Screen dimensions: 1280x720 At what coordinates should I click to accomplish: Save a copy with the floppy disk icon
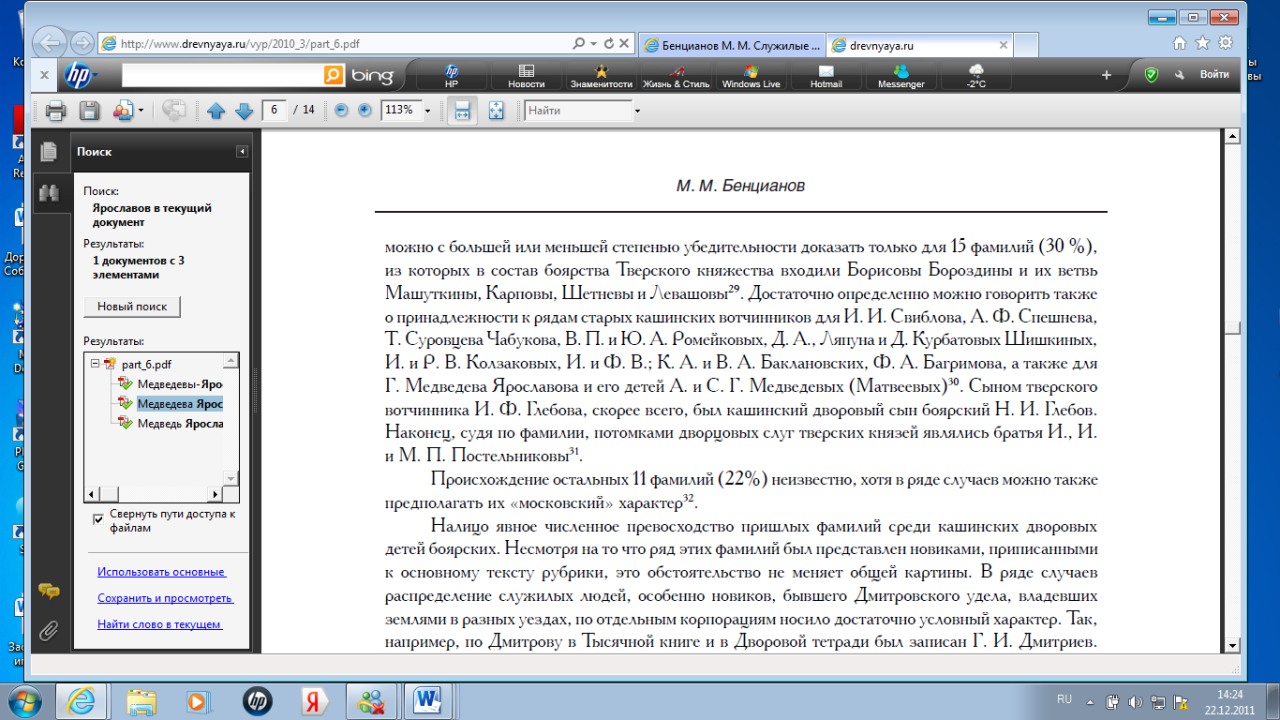[x=89, y=111]
